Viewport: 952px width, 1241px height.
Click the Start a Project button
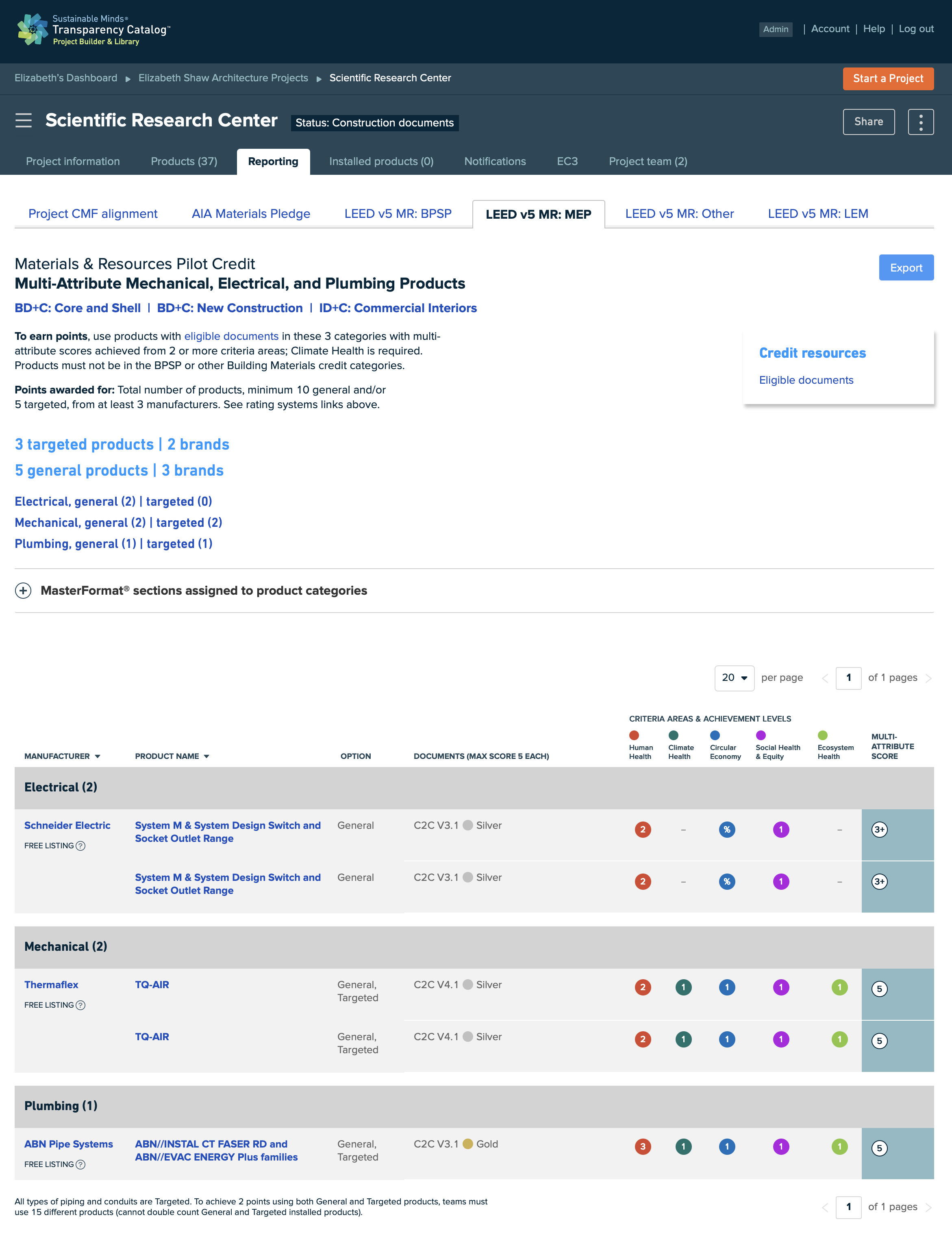point(888,79)
